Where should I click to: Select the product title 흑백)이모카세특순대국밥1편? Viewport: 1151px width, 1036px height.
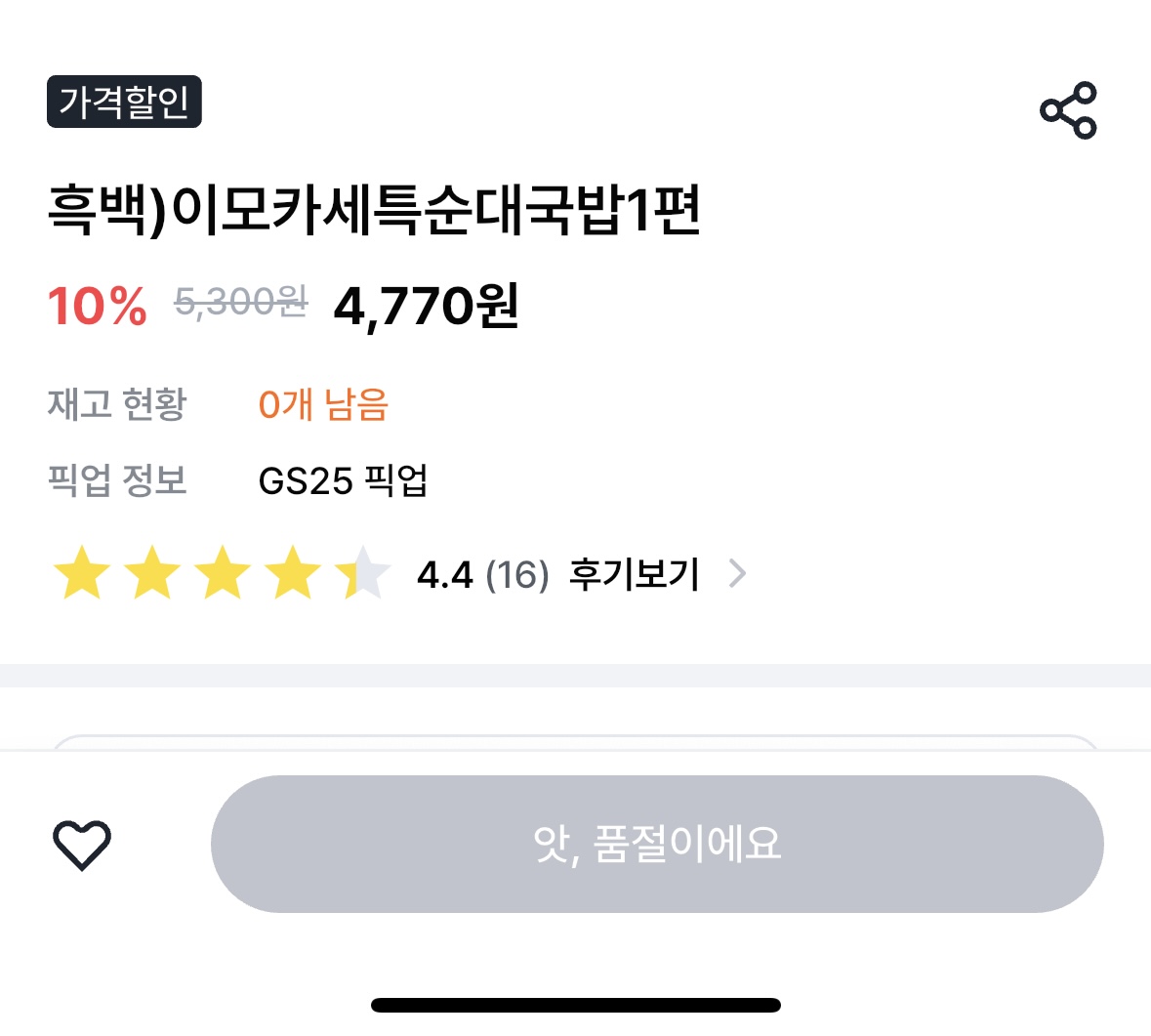click(374, 210)
